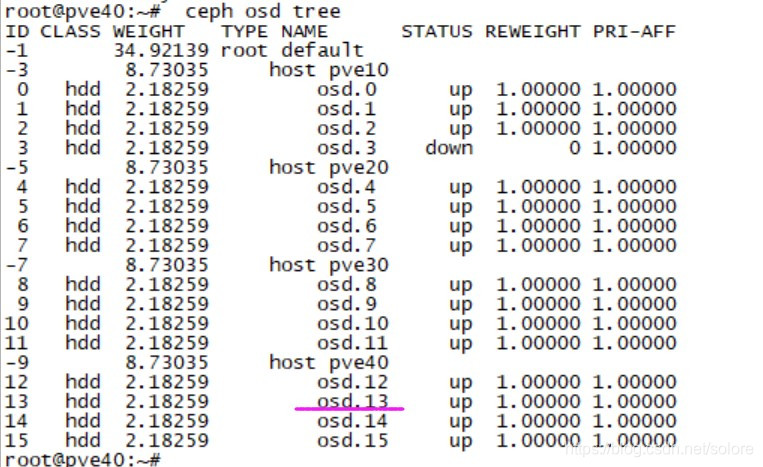Click the PRI-AFF column header
This screenshot has width=763, height=467.
point(634,32)
